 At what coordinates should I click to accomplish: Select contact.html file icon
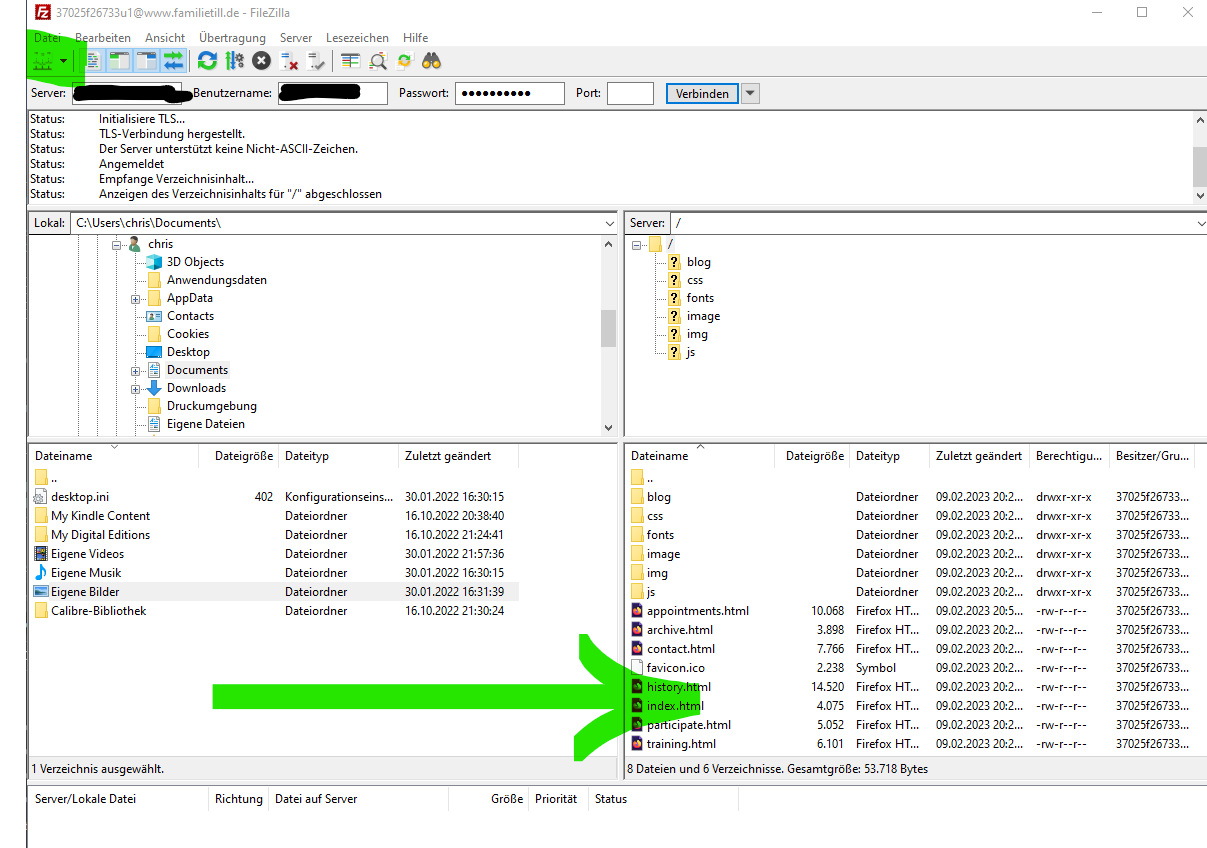tap(638, 649)
